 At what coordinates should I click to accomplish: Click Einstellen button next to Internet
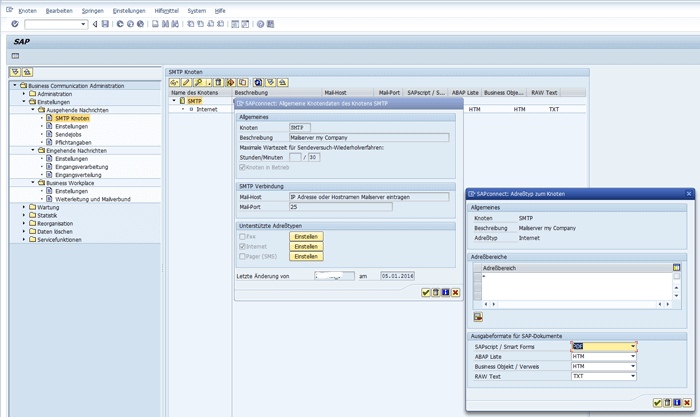306,246
